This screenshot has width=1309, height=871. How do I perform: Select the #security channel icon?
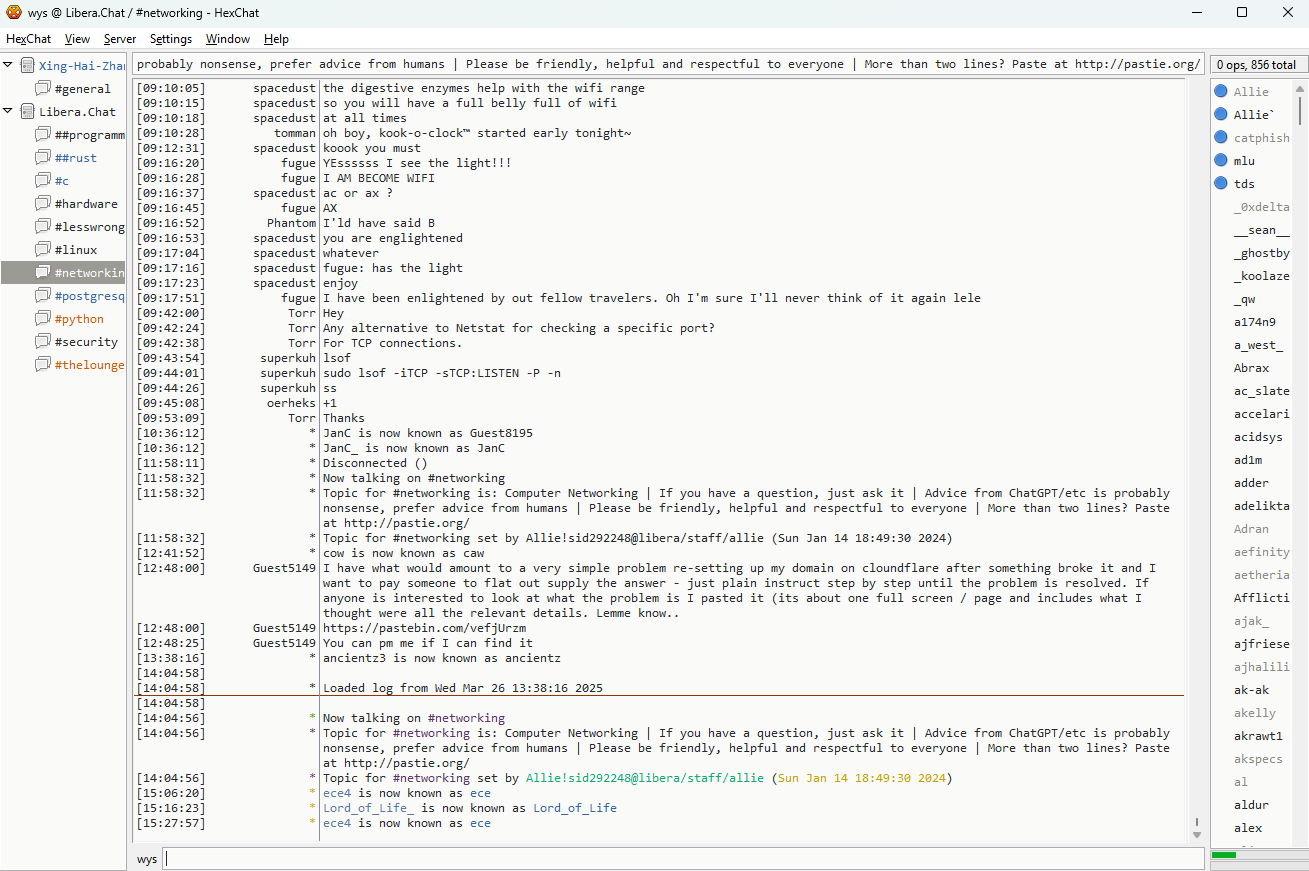tap(42, 342)
